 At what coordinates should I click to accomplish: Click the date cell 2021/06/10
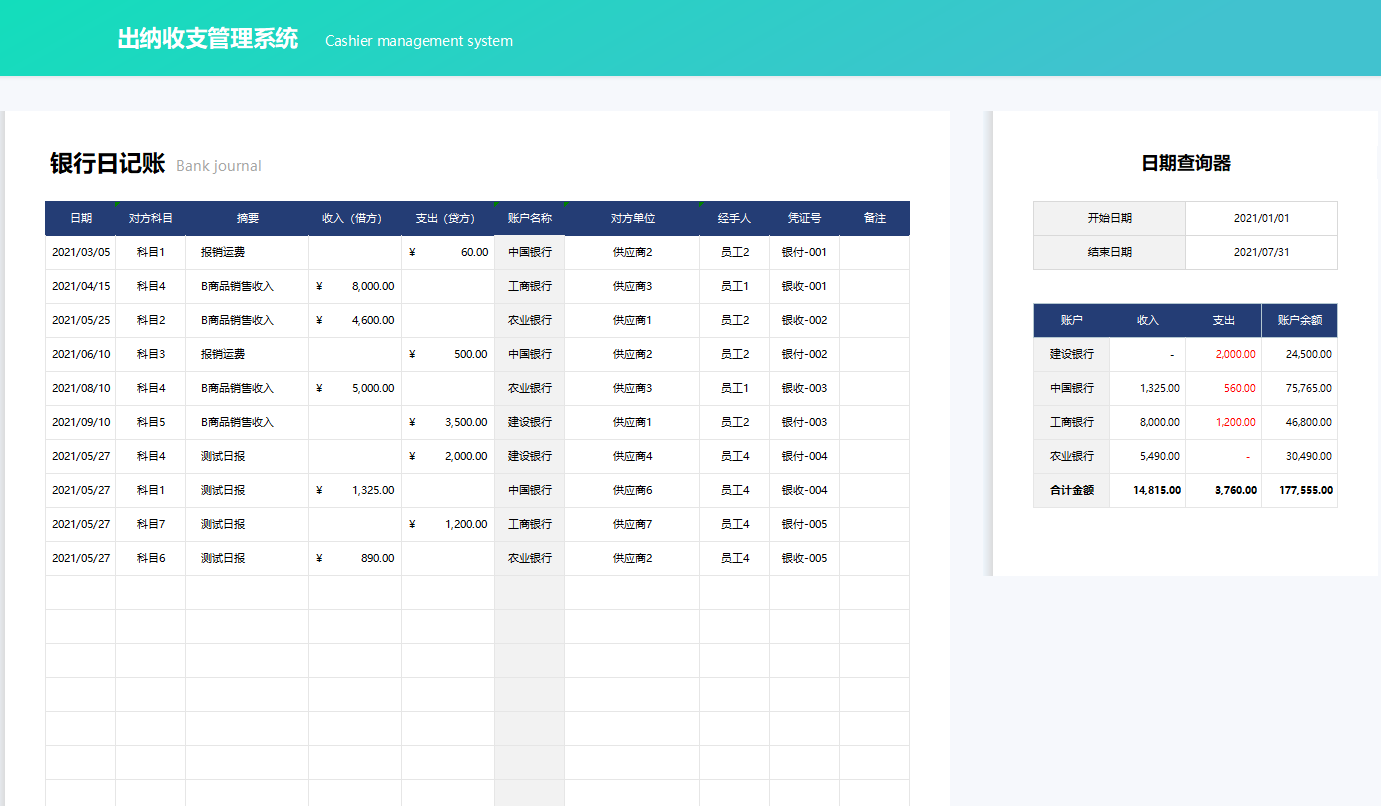coord(81,354)
